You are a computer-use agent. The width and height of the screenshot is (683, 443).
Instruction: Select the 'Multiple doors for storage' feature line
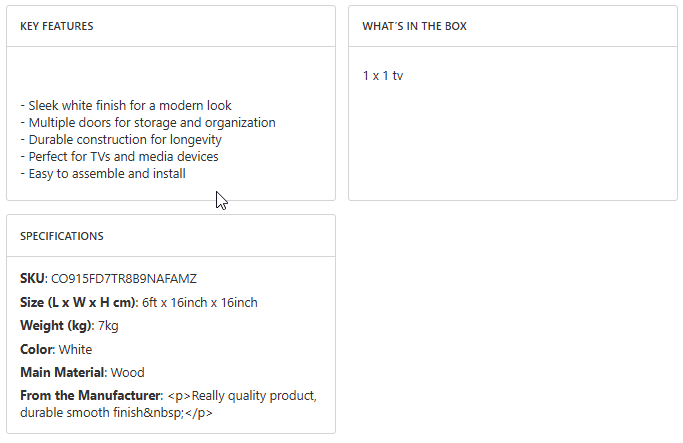coord(148,123)
